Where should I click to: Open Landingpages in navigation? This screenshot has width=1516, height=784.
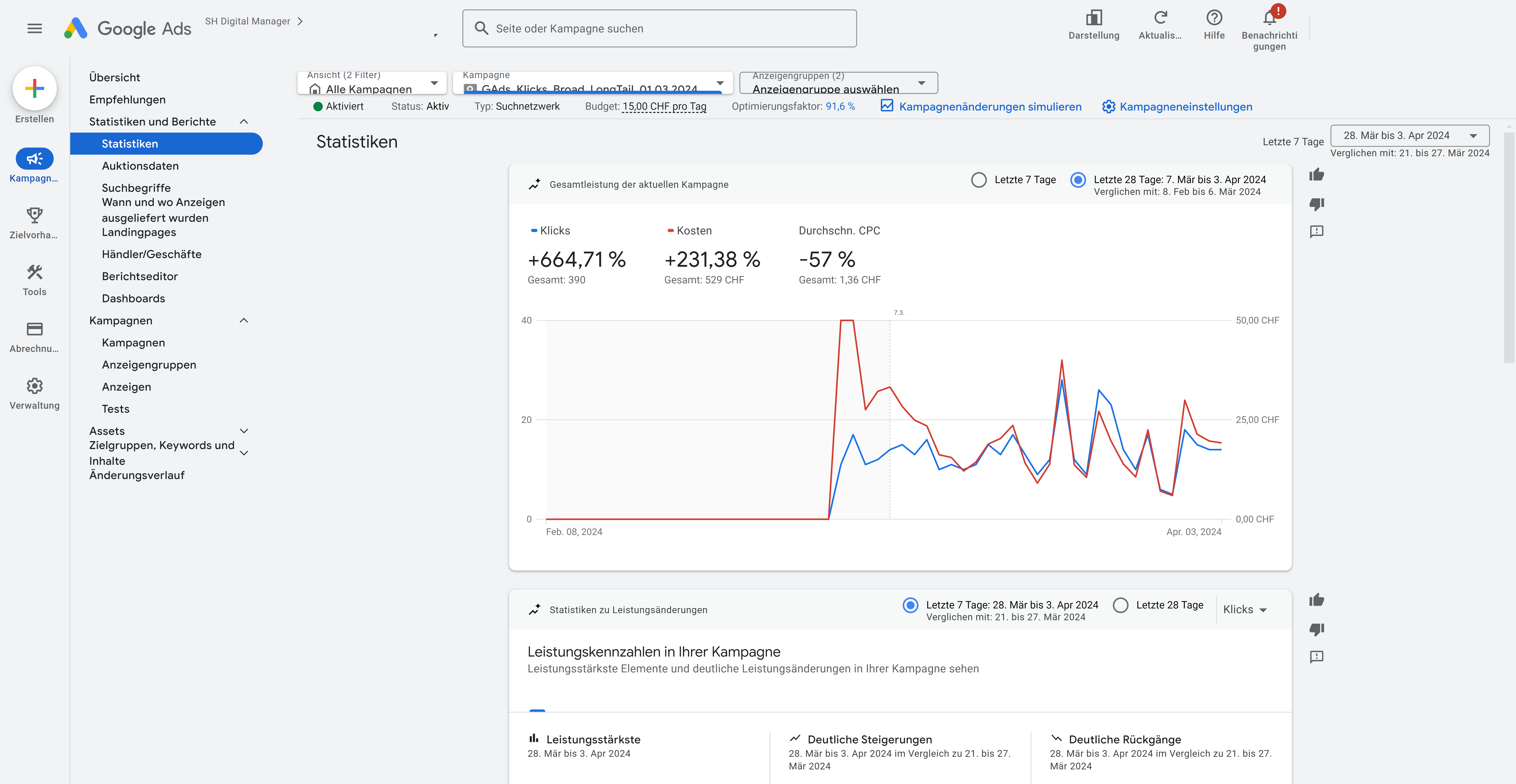(x=139, y=232)
